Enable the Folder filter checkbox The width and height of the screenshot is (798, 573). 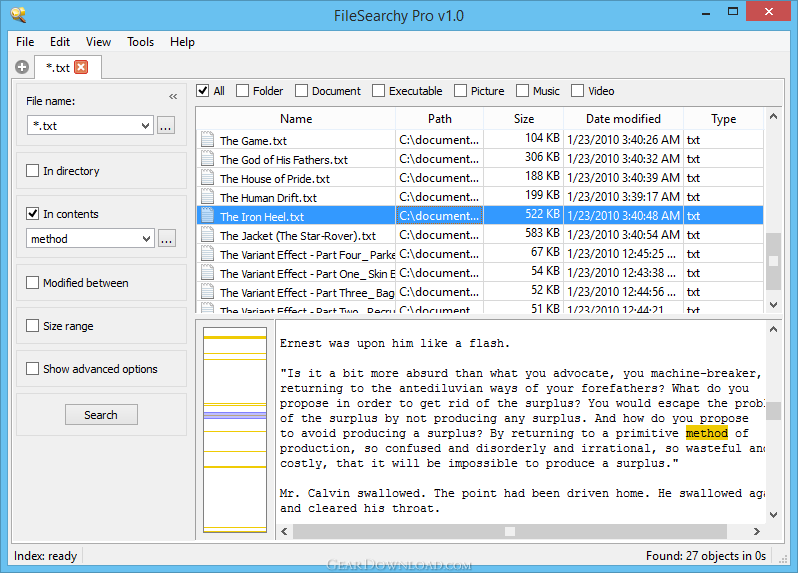242,91
